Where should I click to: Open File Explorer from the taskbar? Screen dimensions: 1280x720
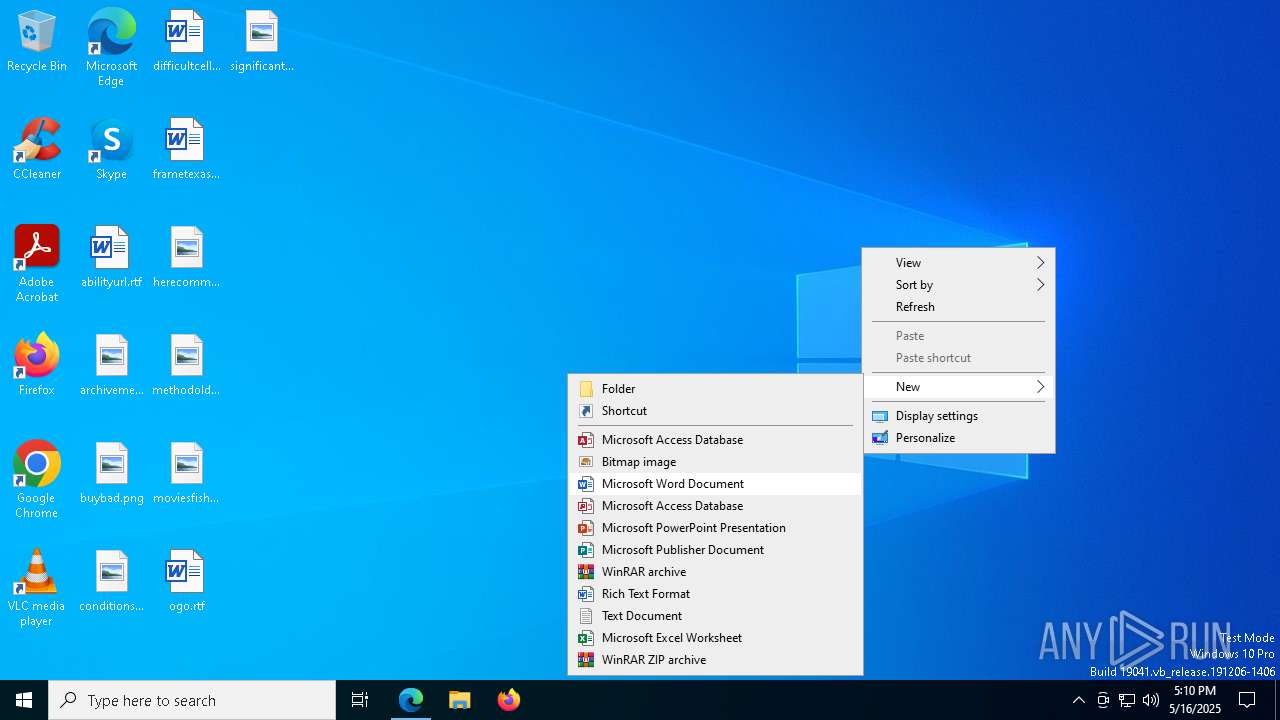click(460, 700)
